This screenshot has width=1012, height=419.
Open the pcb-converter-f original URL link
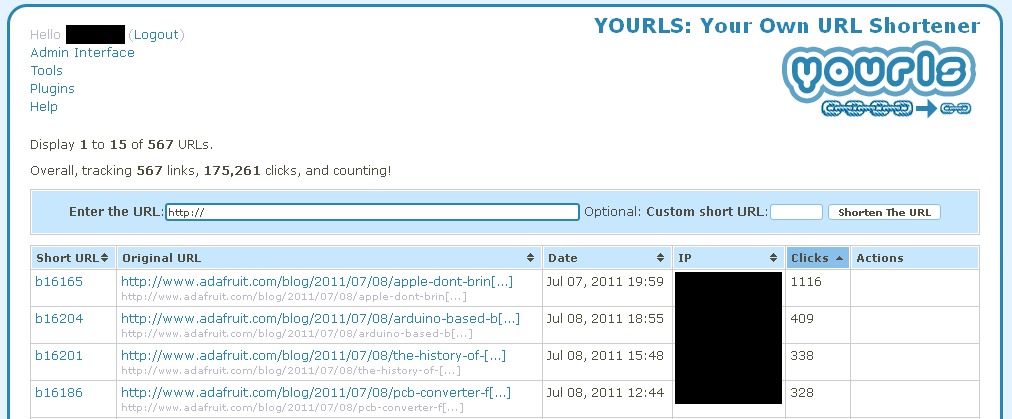tap(316, 393)
